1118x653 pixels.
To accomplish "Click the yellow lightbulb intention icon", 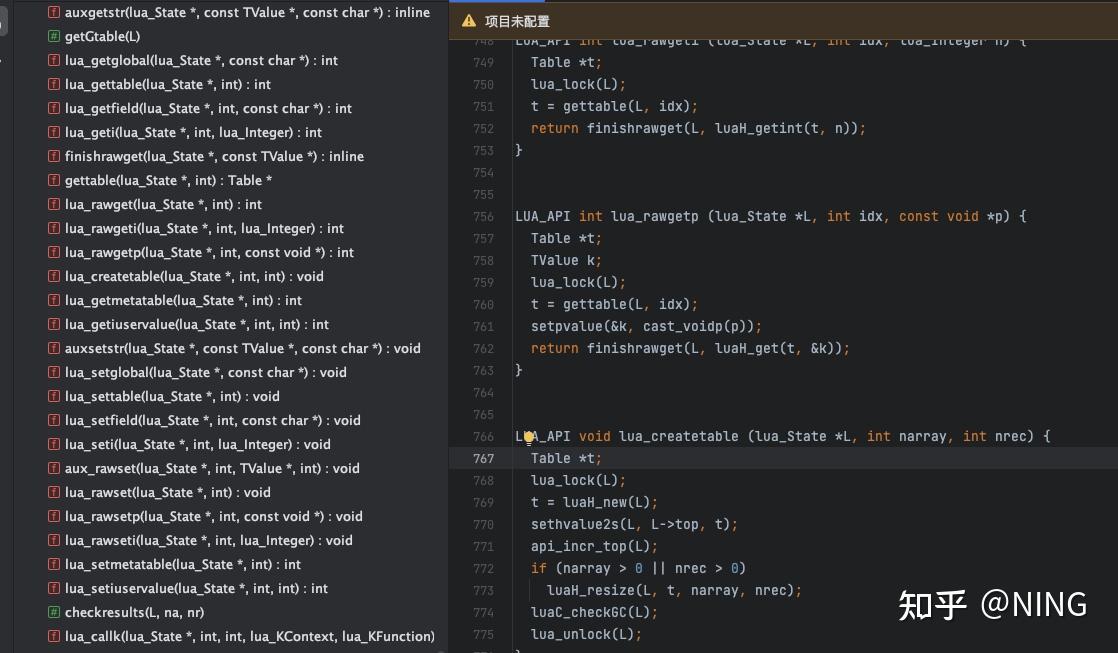I will click(x=528, y=437).
